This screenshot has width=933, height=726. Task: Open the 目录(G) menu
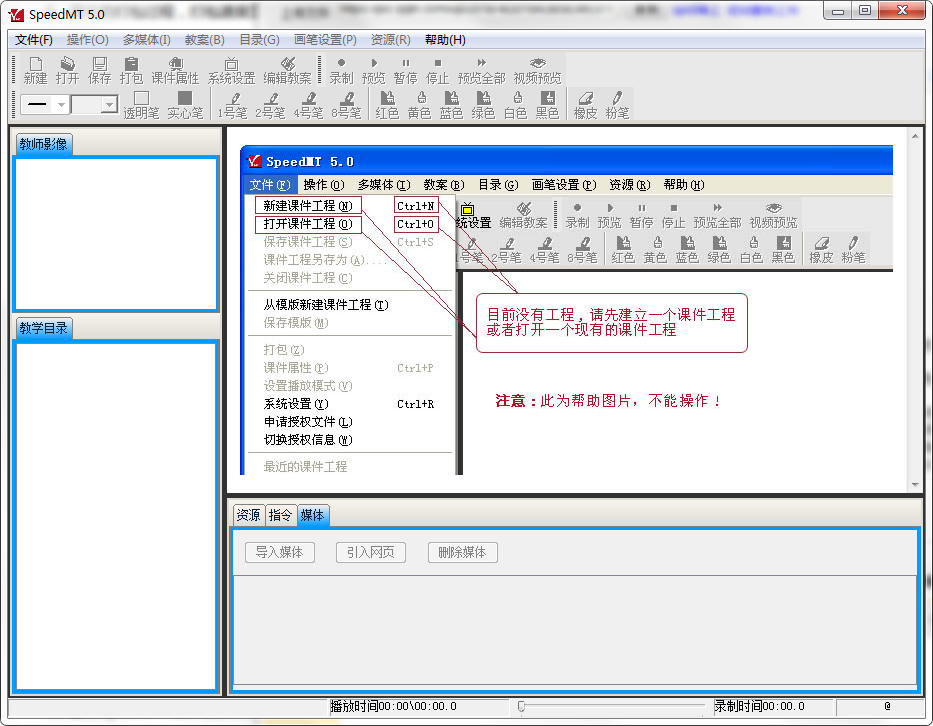point(259,40)
